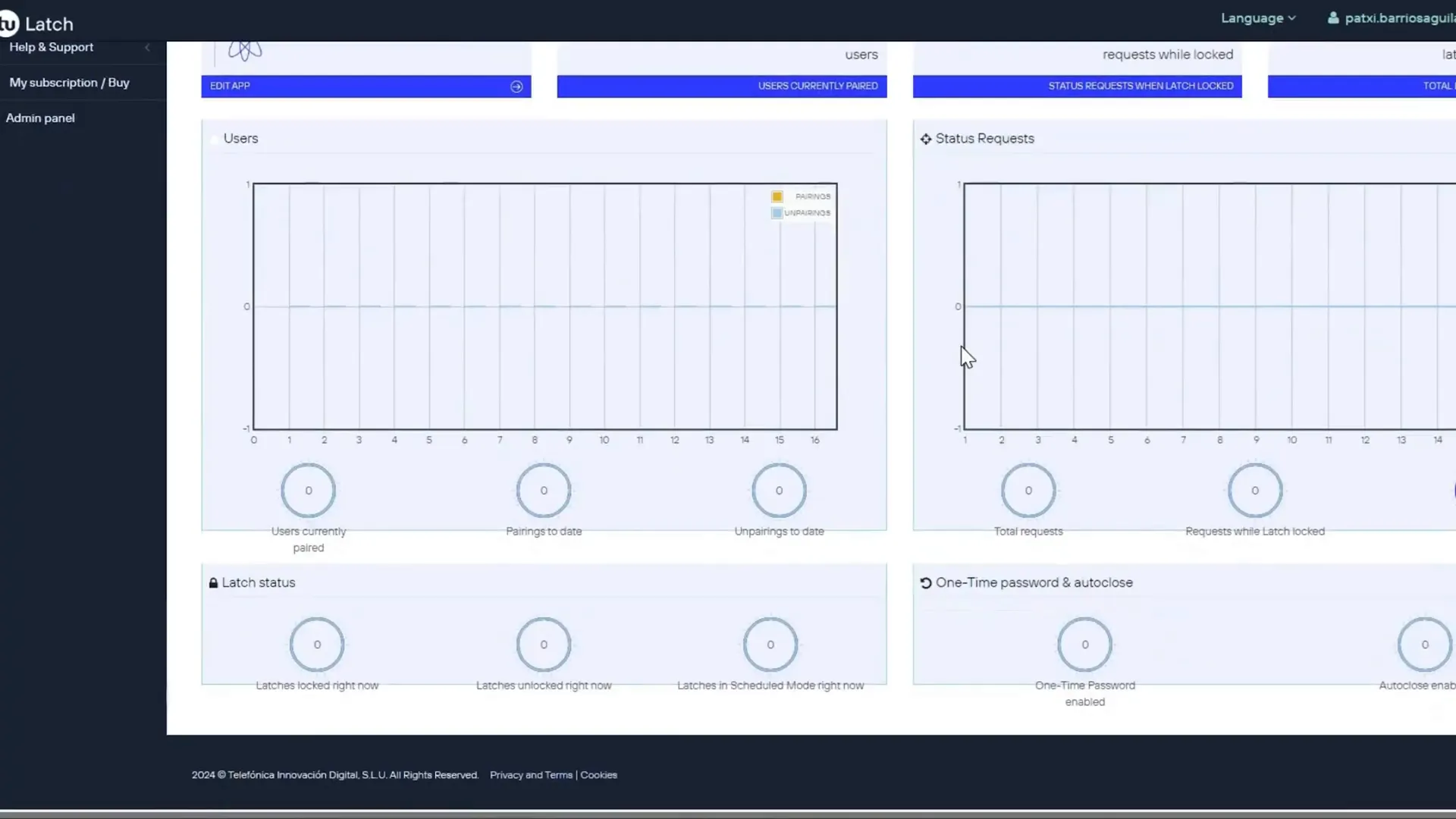
Task: Toggle the PAIRINGS legend color swatch
Action: pyautogui.click(x=777, y=196)
